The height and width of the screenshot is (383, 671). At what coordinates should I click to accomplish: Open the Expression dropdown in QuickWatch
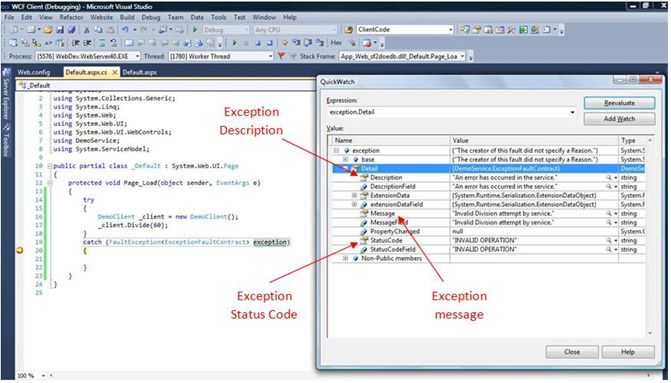(x=572, y=112)
